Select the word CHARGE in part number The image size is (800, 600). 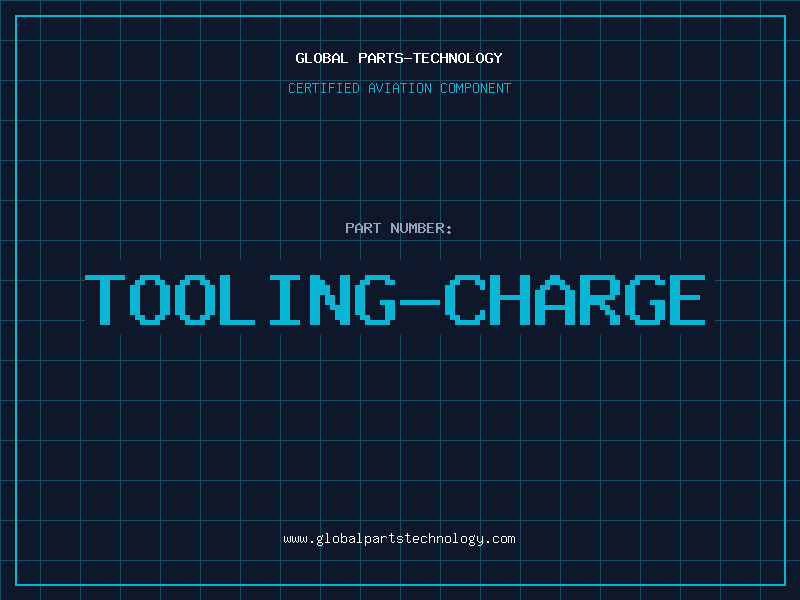point(575,298)
